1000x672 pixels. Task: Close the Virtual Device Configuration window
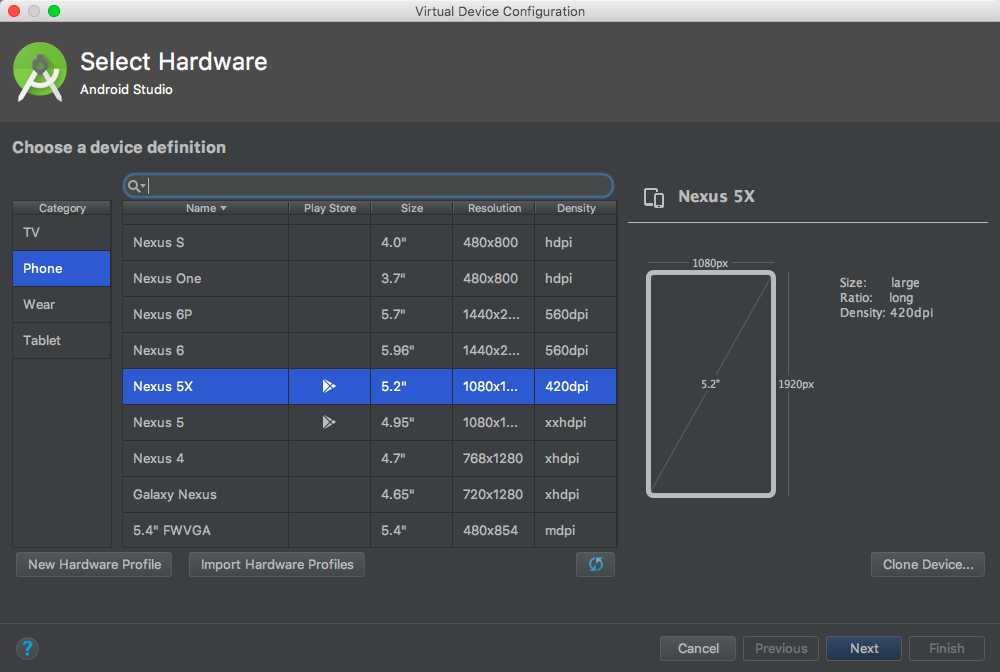[14, 11]
